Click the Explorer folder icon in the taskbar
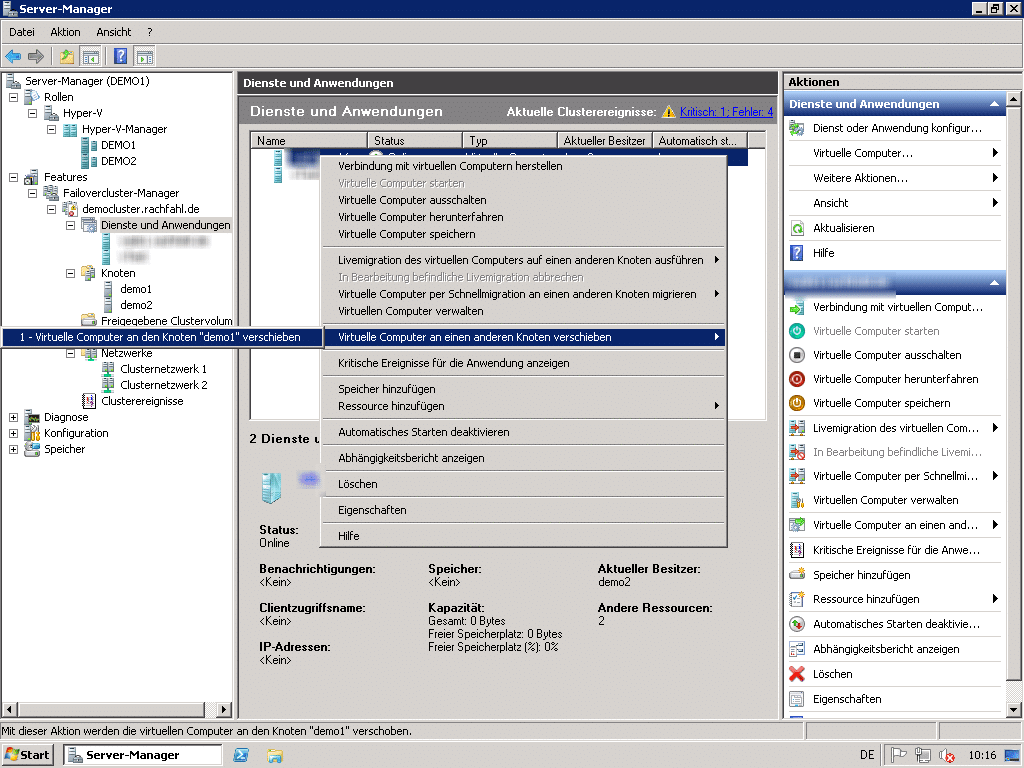Screen dimensions: 1024x768 point(275,756)
